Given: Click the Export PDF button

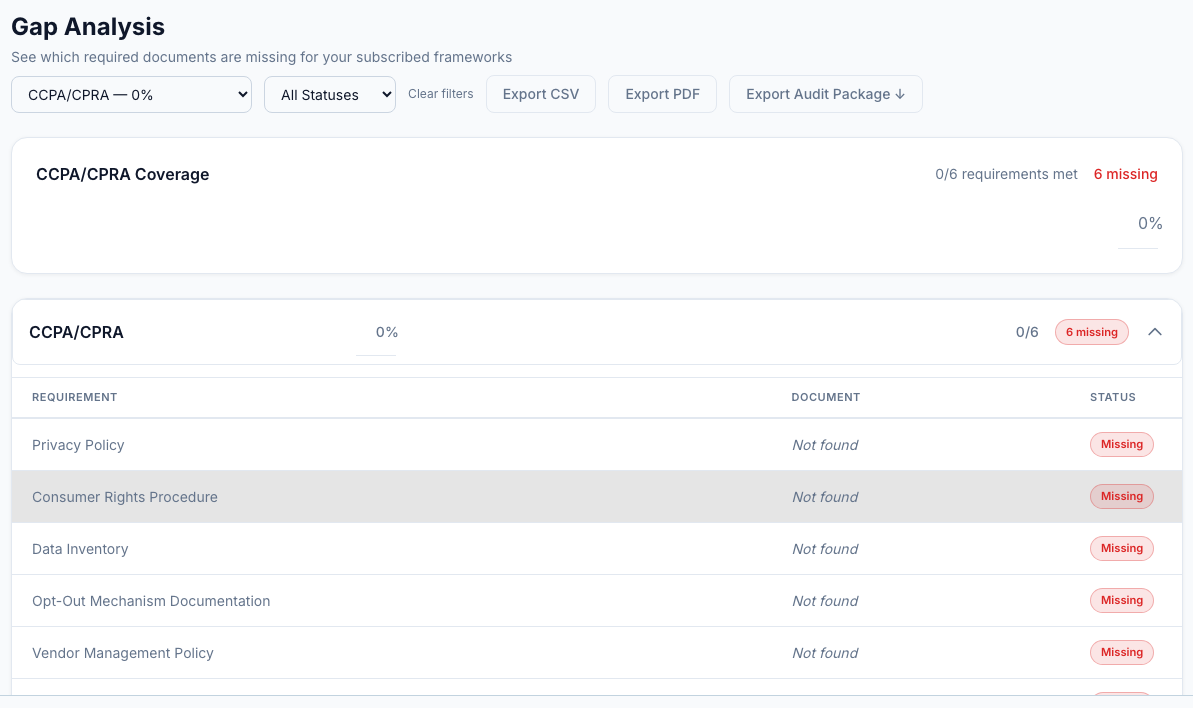Looking at the screenshot, I should (662, 94).
